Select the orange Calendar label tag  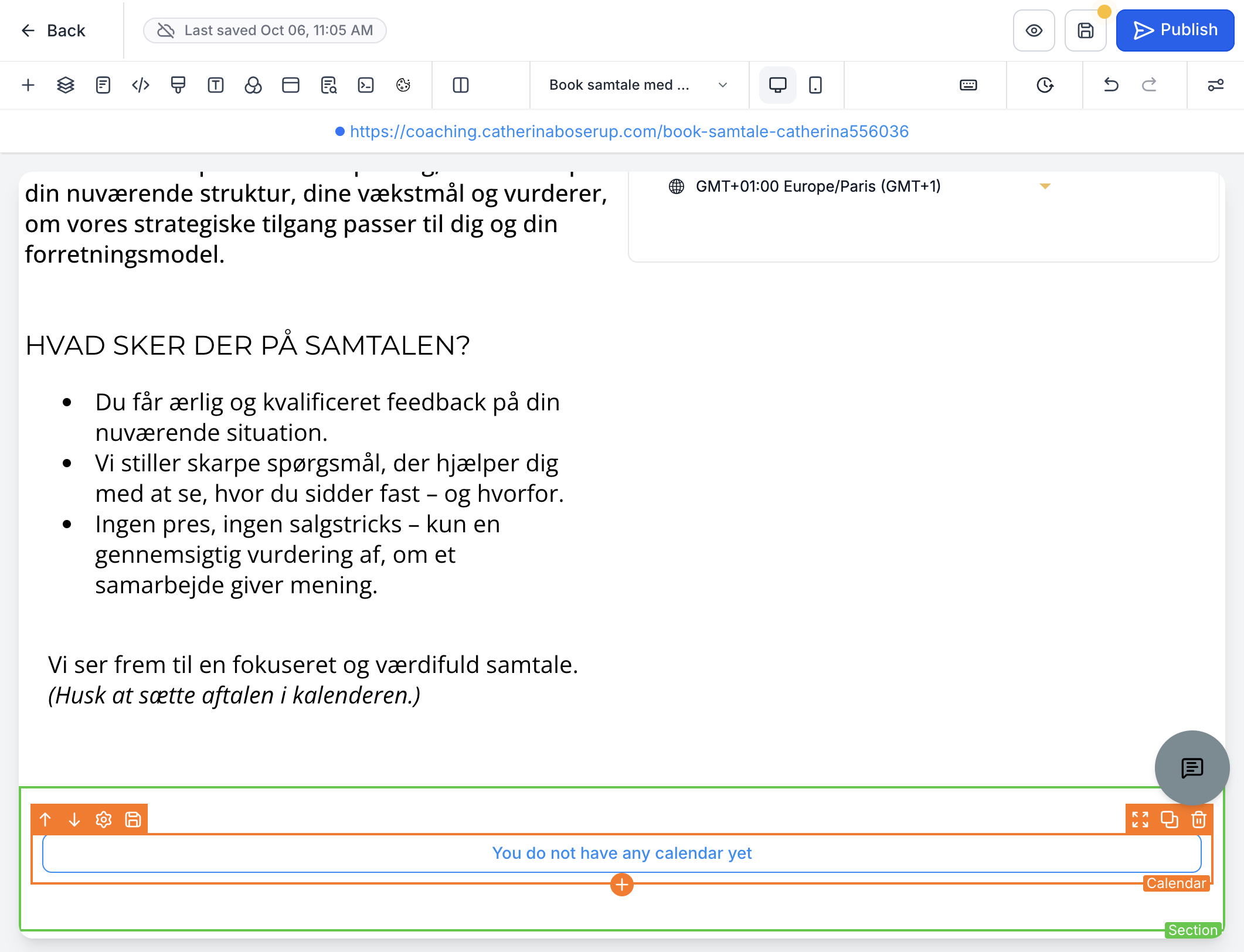[x=1177, y=883]
